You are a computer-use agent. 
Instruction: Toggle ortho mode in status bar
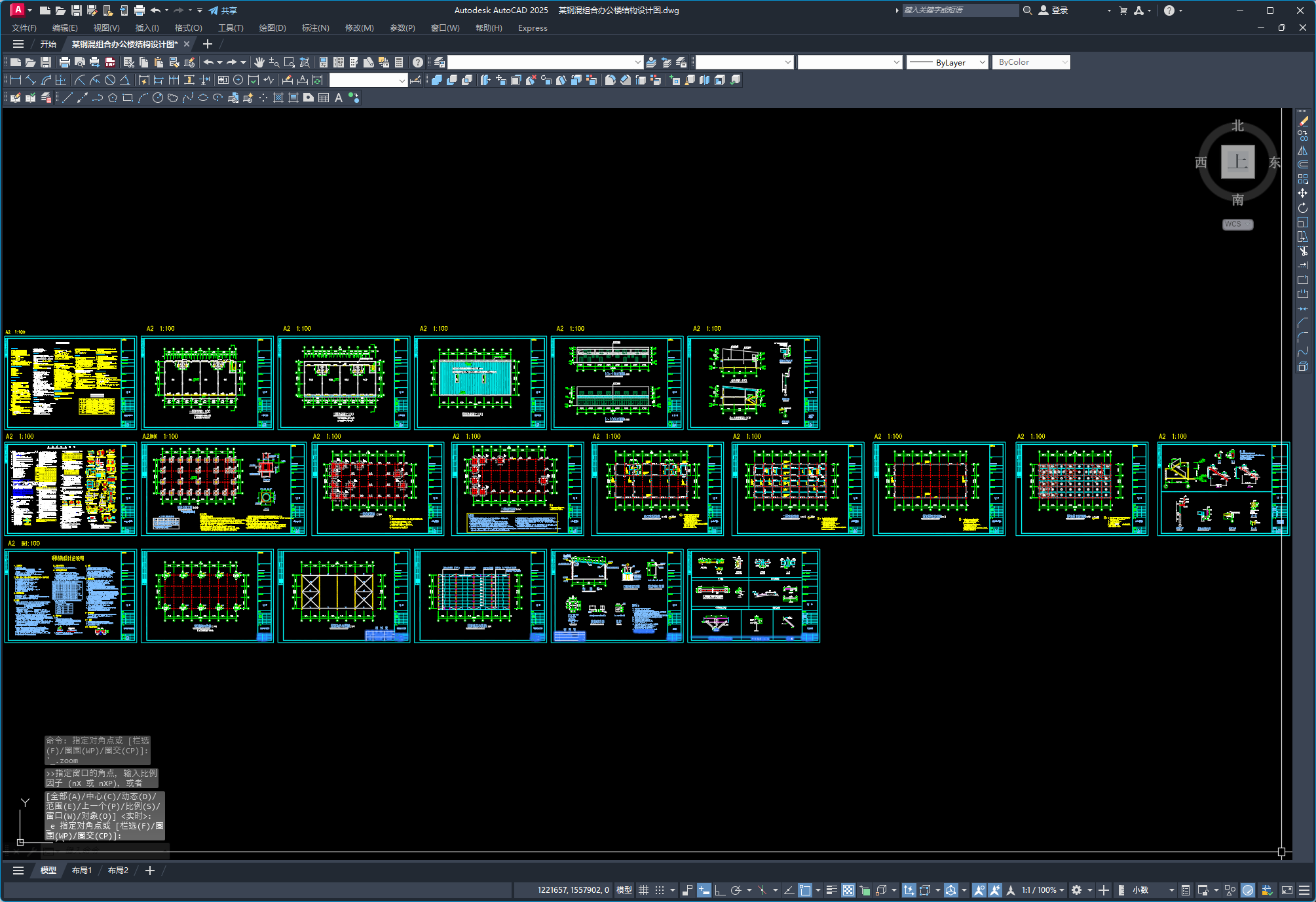click(x=719, y=890)
